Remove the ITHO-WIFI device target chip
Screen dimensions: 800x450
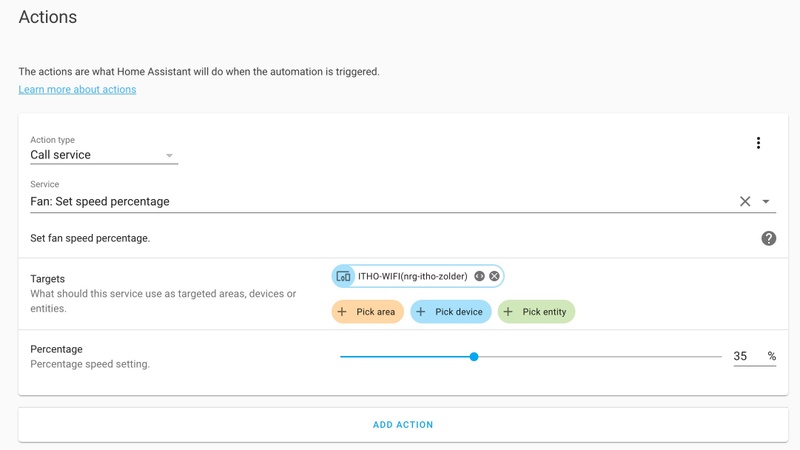tap(494, 276)
